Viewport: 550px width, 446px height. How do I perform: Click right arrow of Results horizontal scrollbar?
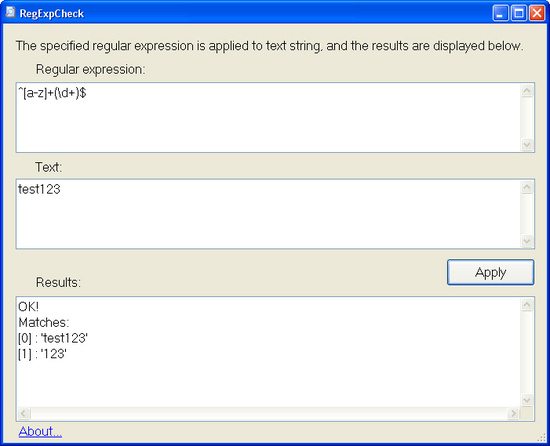[x=514, y=414]
